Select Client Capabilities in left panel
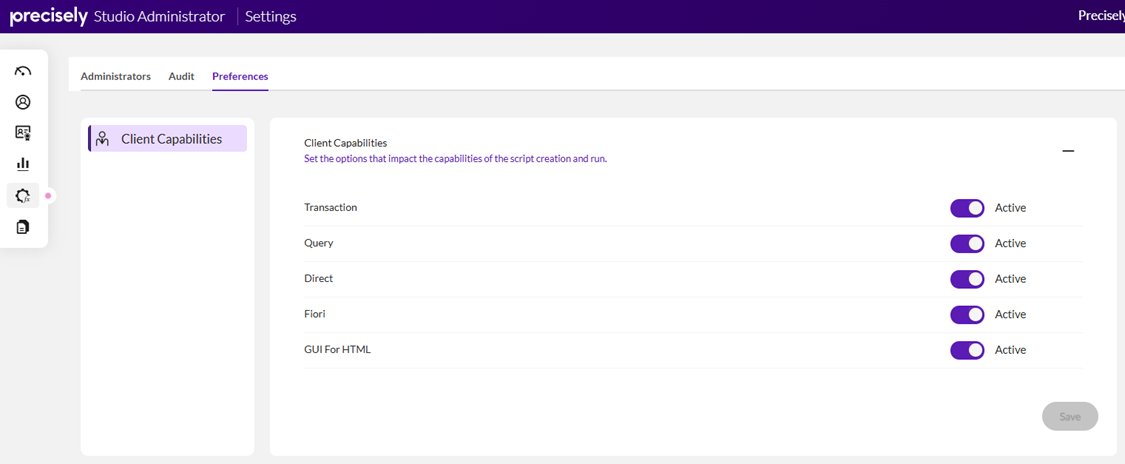Viewport: 1125px width, 464px height. click(x=171, y=139)
